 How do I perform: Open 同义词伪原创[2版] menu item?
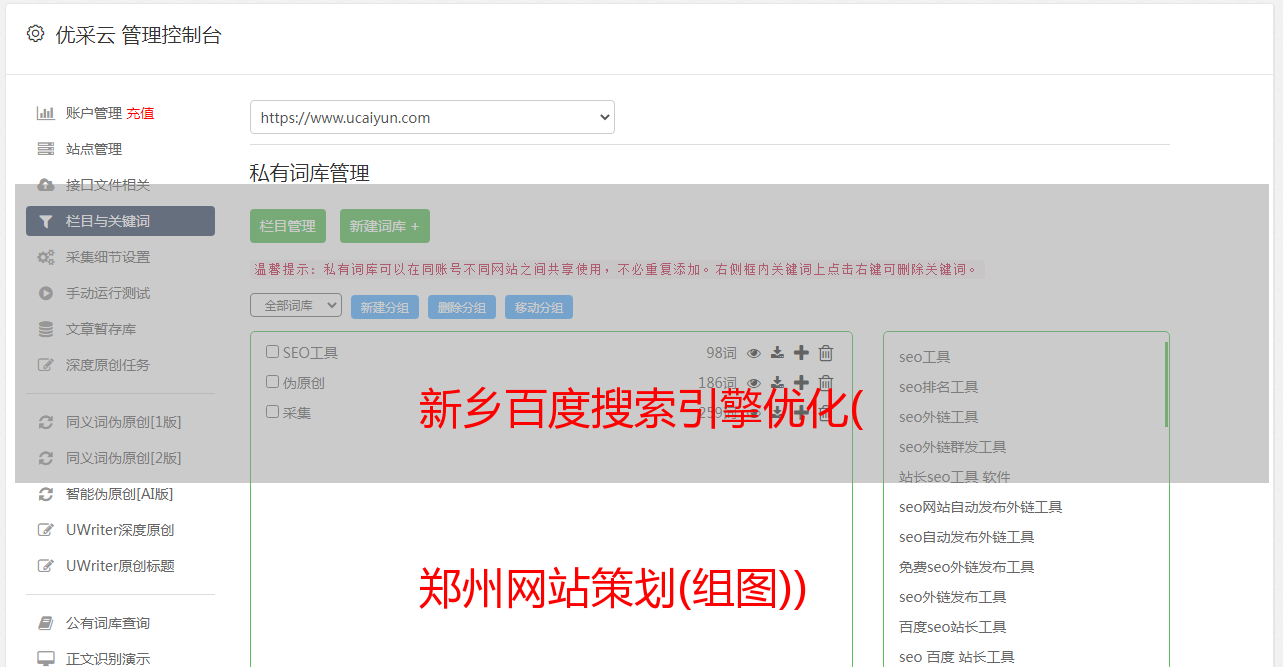pos(124,458)
